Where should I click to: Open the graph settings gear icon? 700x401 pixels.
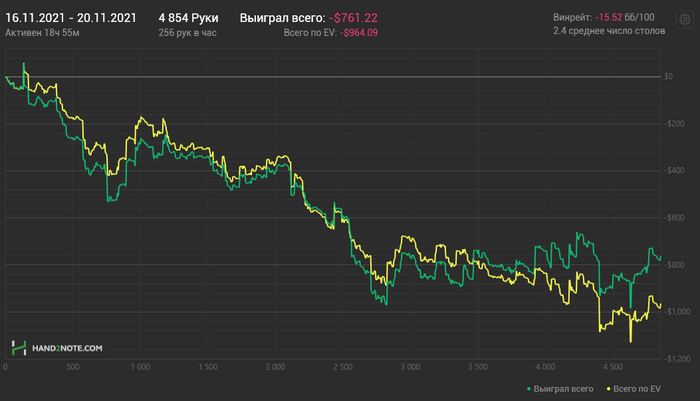(x=685, y=20)
